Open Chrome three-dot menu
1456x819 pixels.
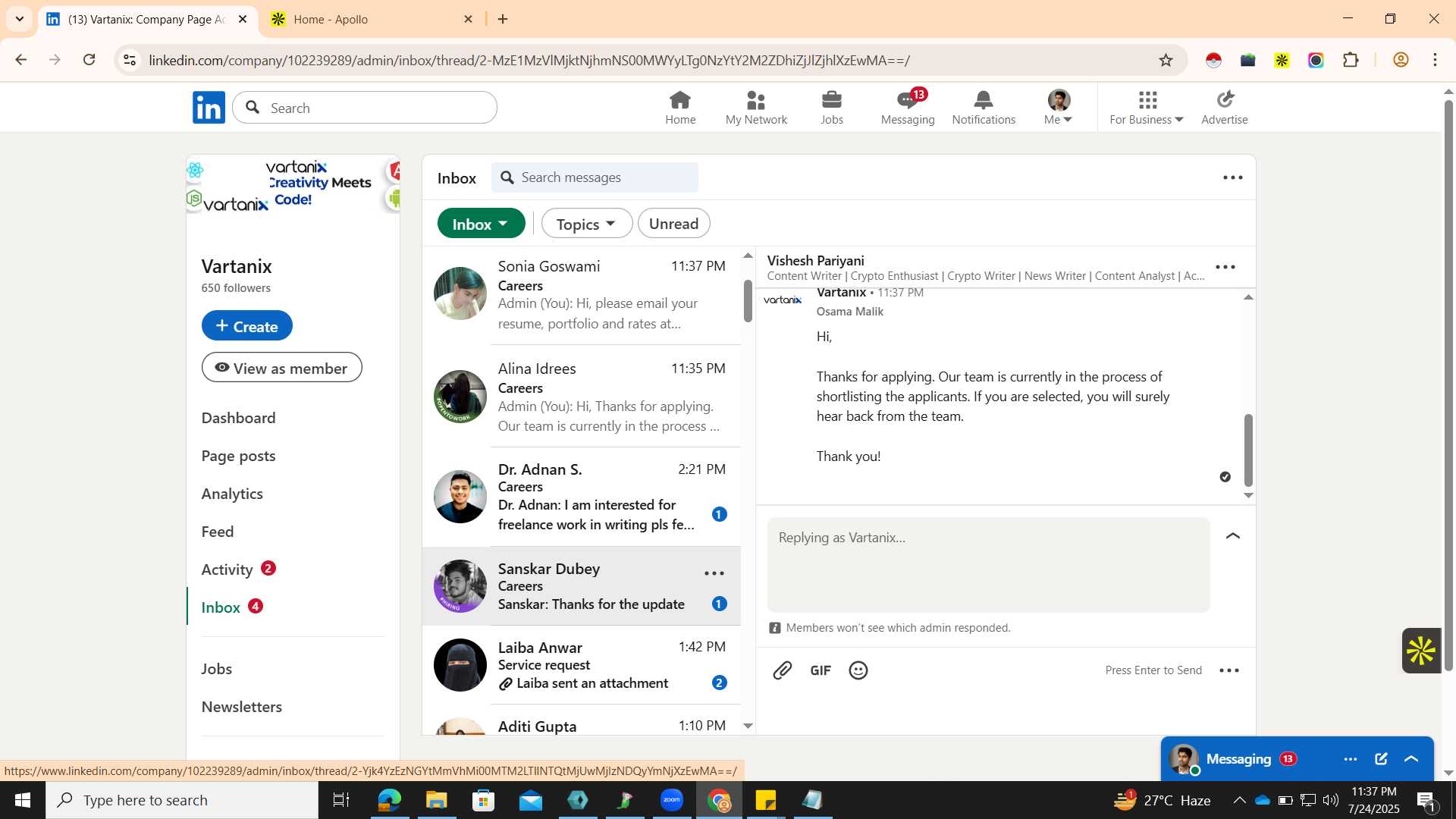coord(1436,60)
